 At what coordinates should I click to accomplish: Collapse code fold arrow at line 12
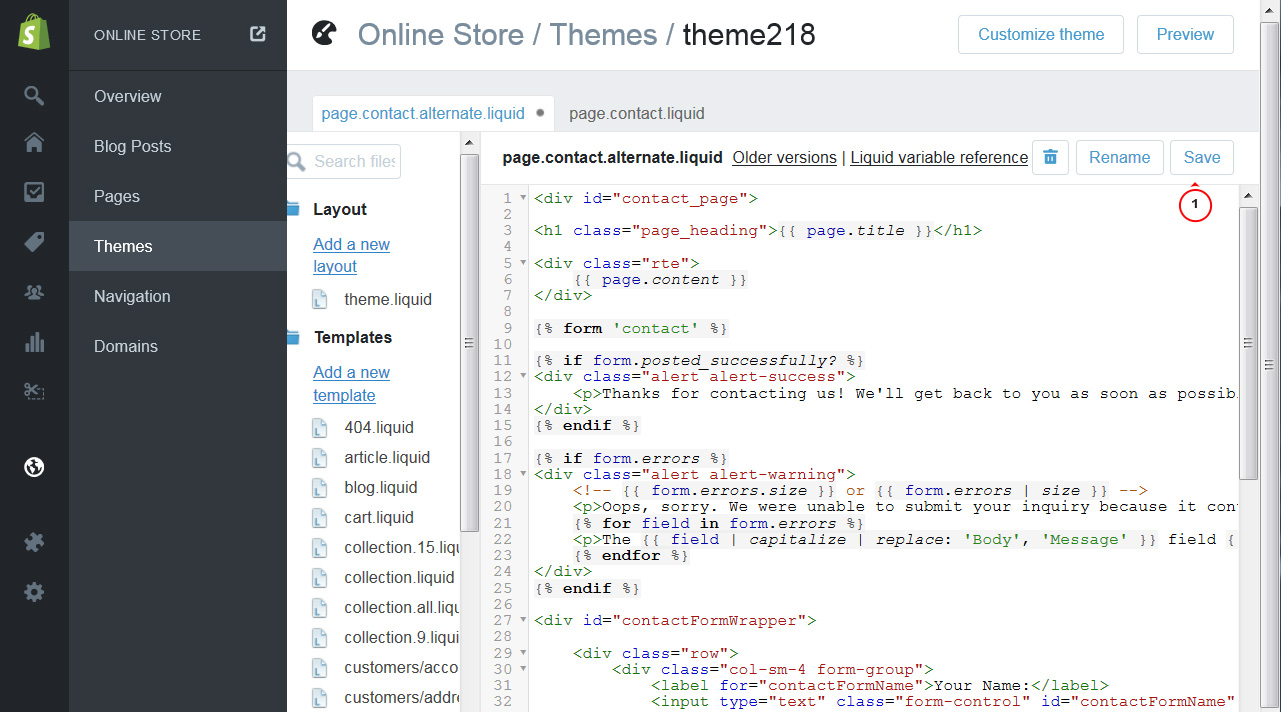click(523, 376)
